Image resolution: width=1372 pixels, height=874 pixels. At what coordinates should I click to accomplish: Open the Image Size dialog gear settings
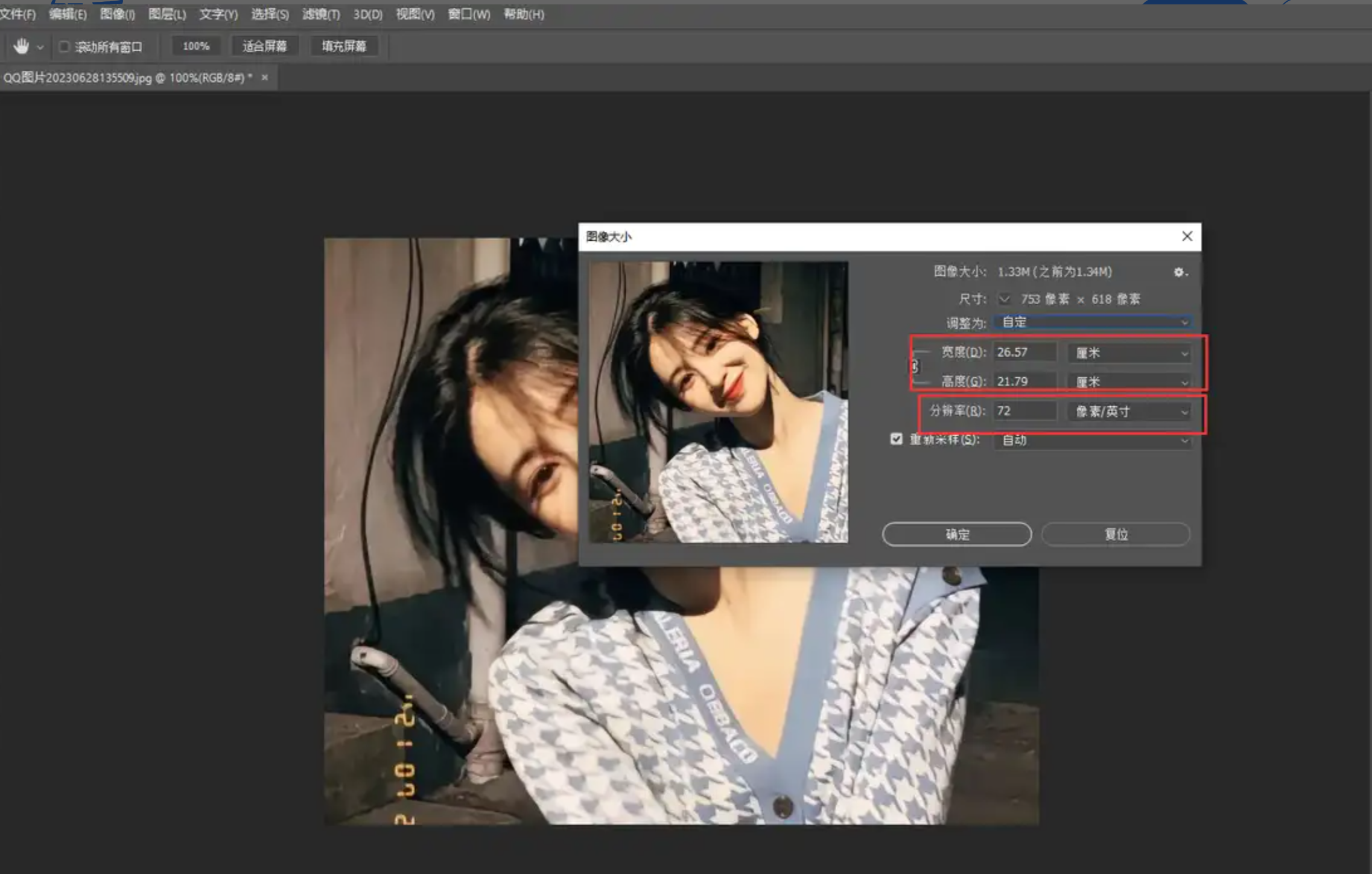pyautogui.click(x=1180, y=272)
